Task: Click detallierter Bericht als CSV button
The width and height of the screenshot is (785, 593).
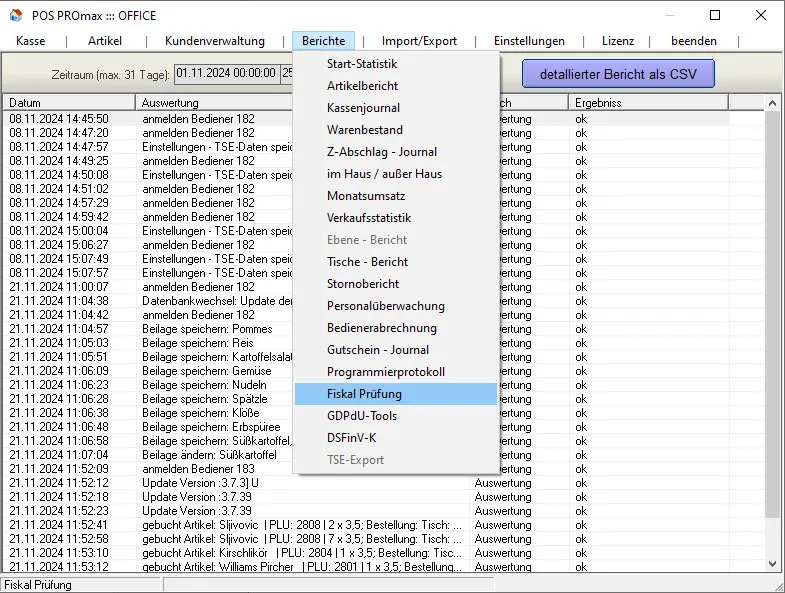Action: click(618, 74)
